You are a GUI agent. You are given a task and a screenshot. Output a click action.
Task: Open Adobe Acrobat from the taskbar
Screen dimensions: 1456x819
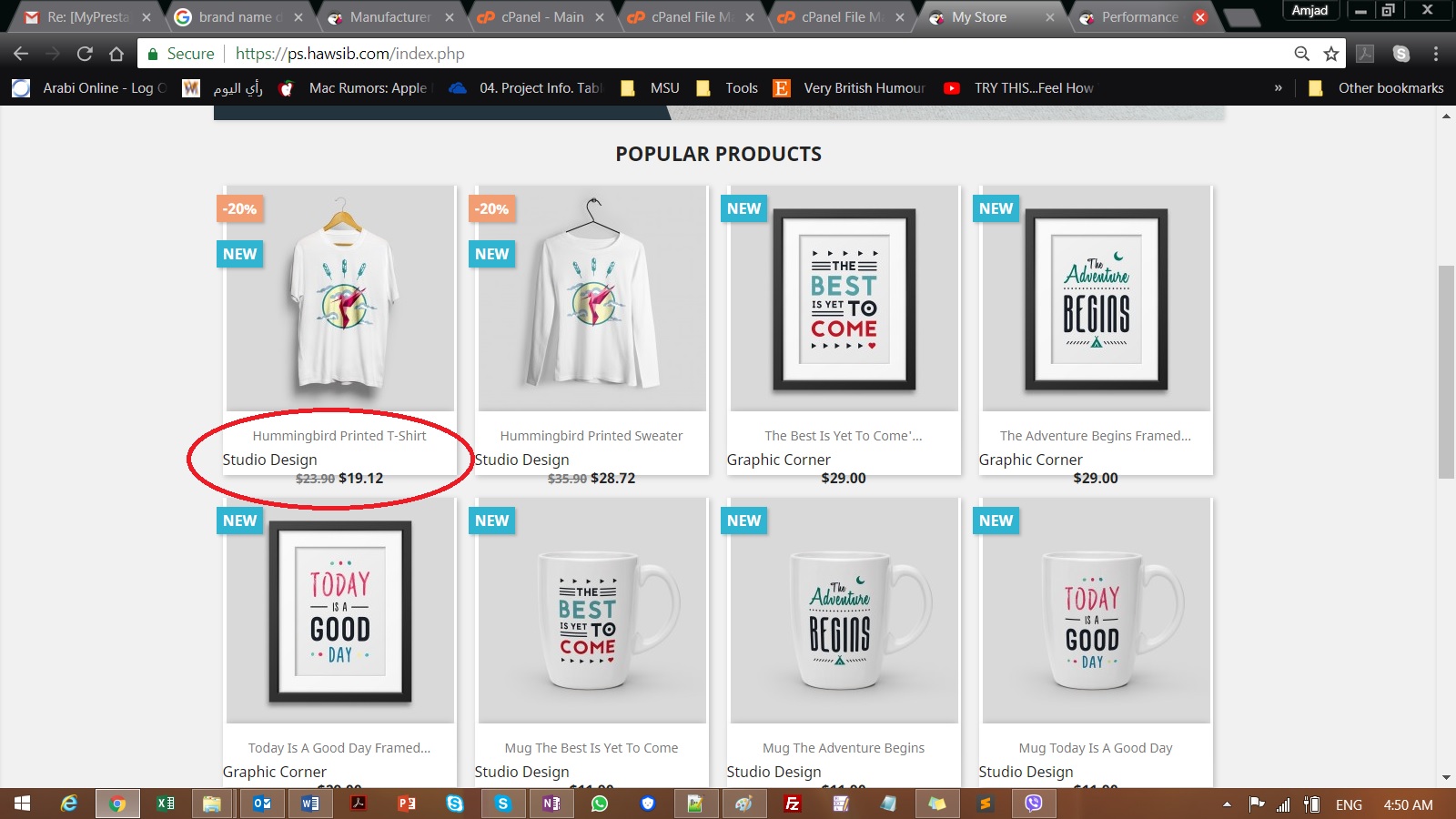click(x=359, y=804)
